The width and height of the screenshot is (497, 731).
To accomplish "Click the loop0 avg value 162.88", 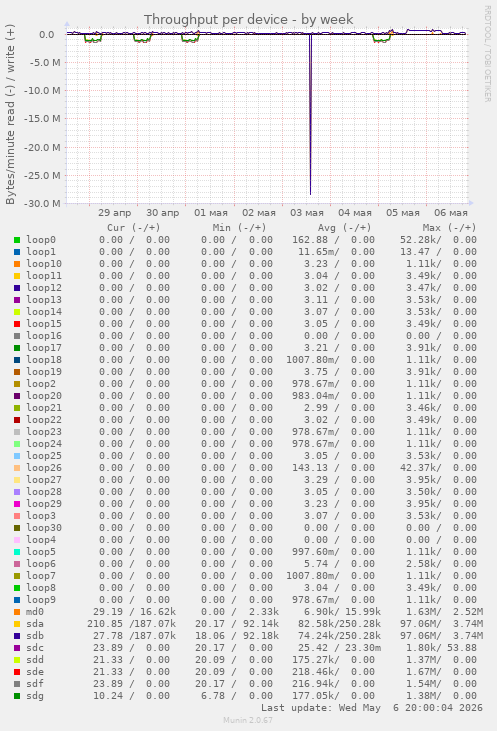I will 310,240.
